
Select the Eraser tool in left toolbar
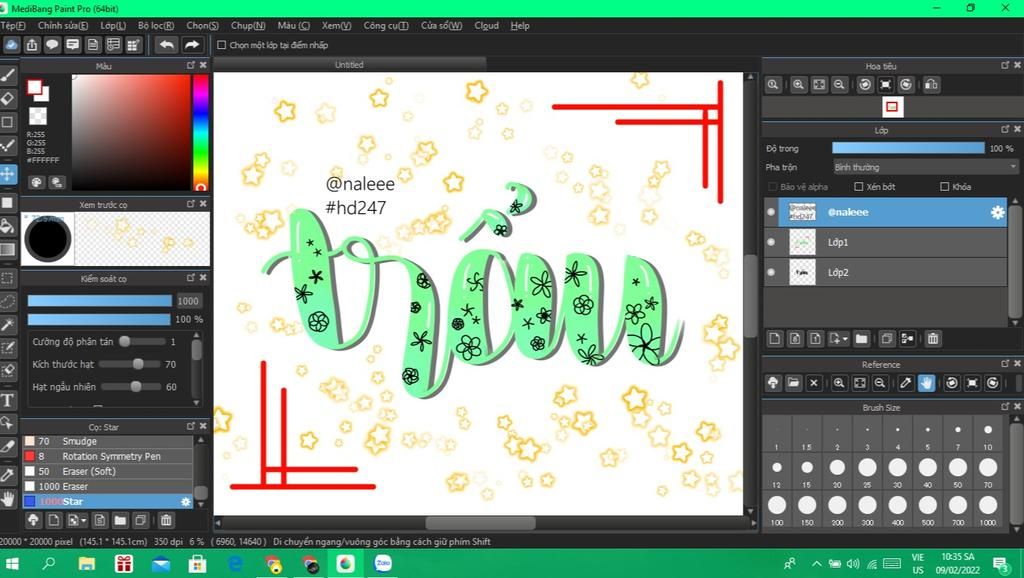point(8,99)
